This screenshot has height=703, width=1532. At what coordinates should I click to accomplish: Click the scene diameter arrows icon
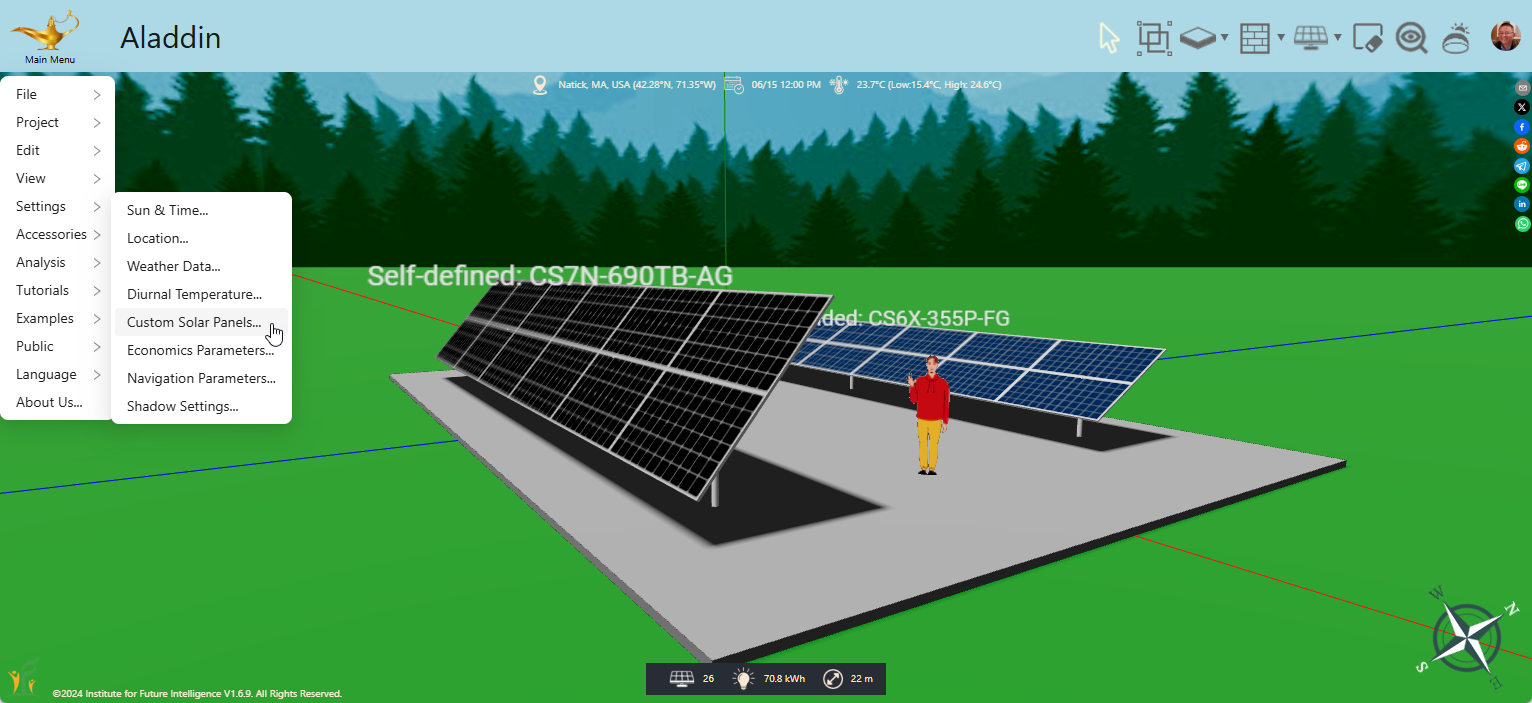[x=833, y=679]
